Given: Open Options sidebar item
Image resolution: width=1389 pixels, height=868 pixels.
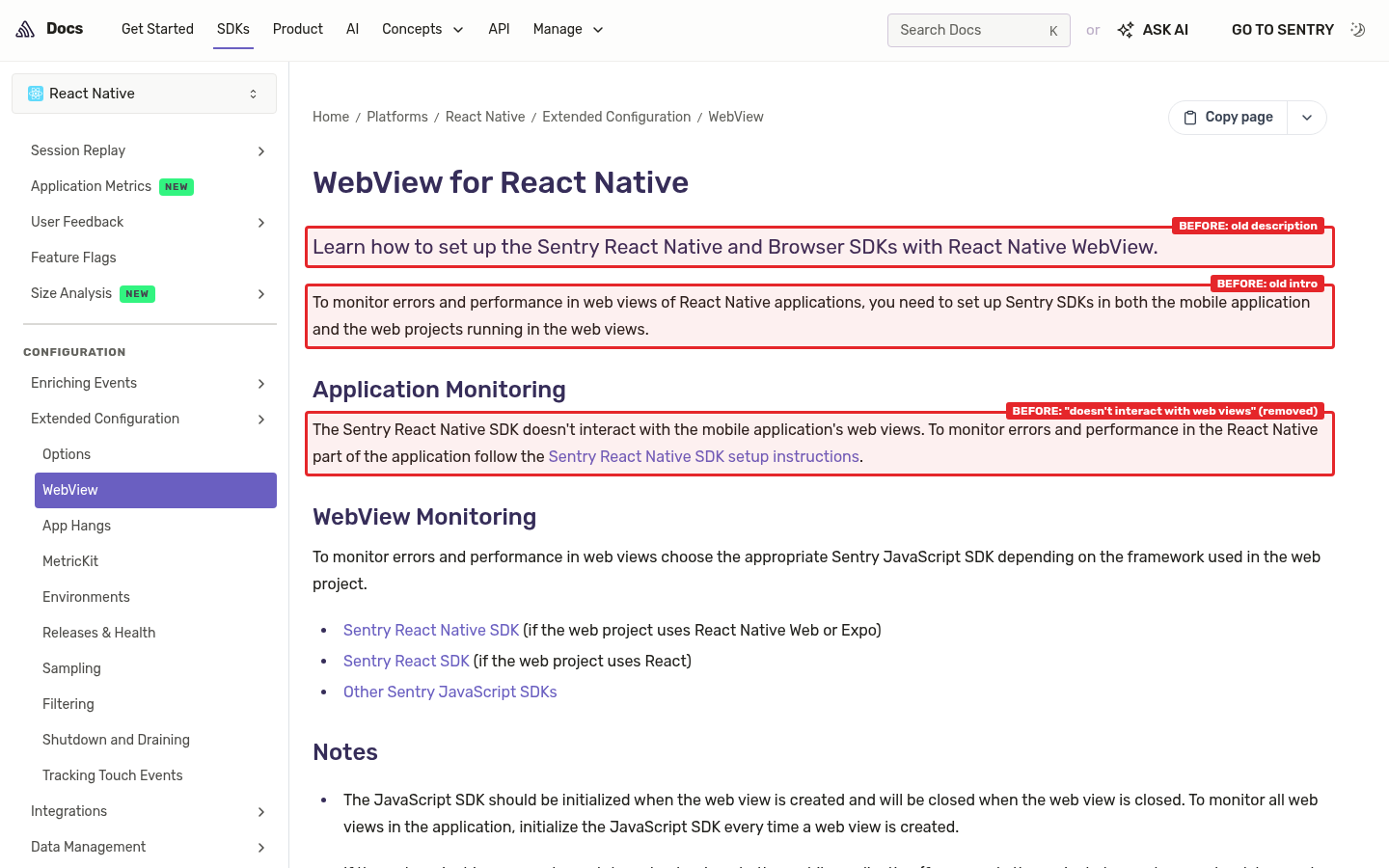Looking at the screenshot, I should [67, 454].
